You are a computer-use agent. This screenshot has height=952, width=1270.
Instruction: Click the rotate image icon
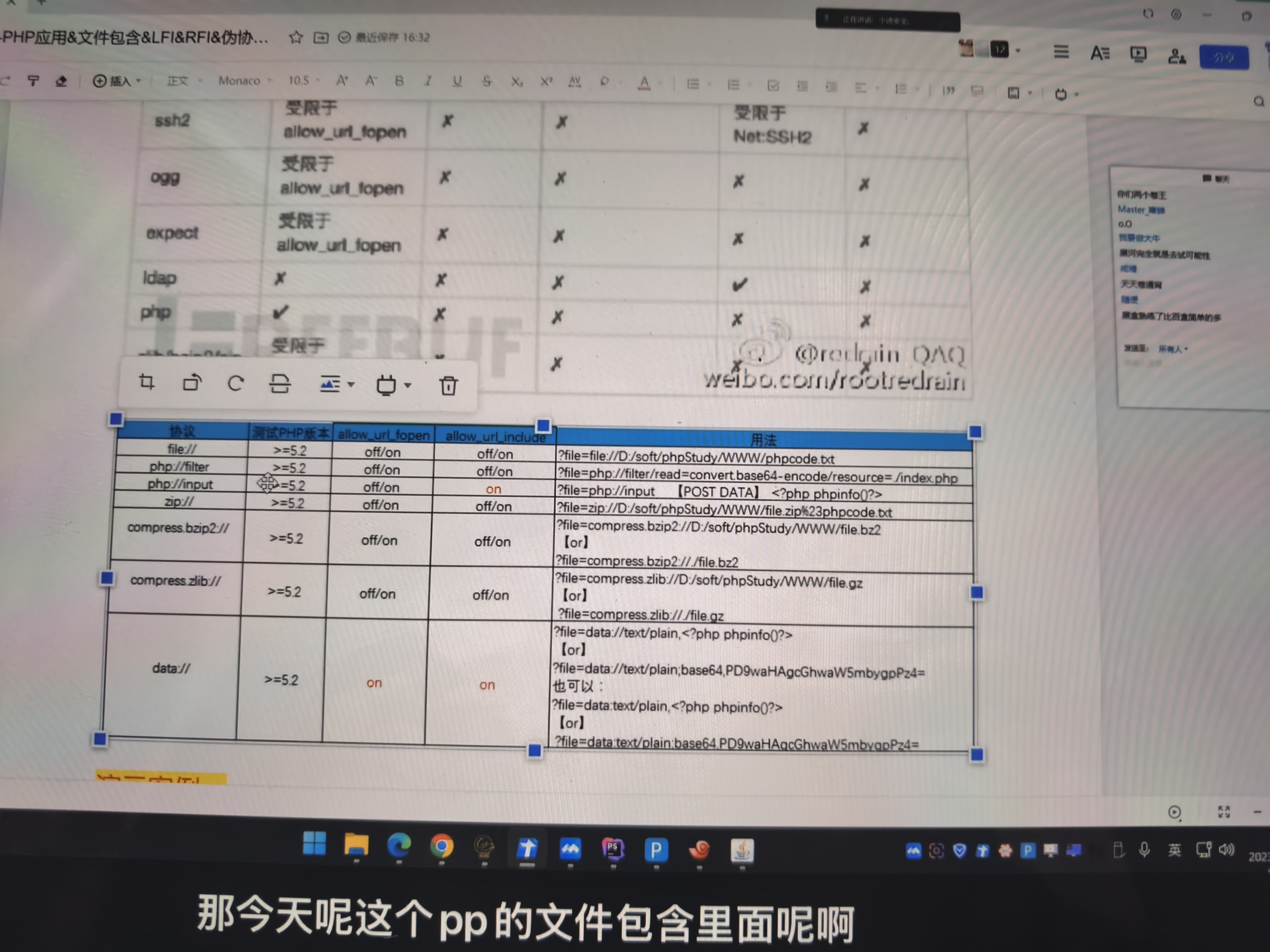point(192,383)
